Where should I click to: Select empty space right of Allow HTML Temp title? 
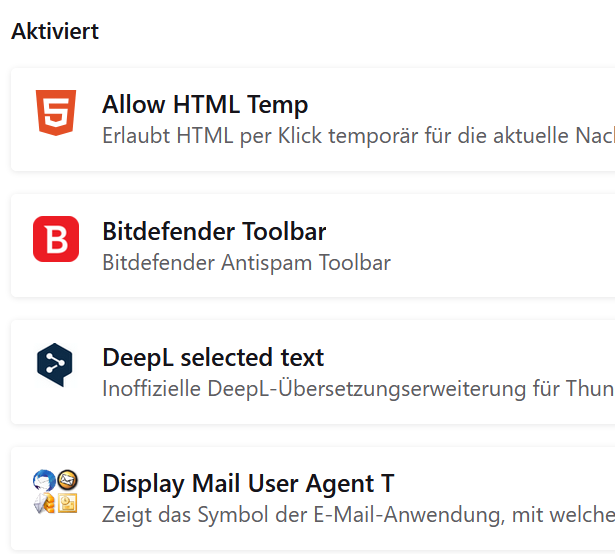point(463,105)
